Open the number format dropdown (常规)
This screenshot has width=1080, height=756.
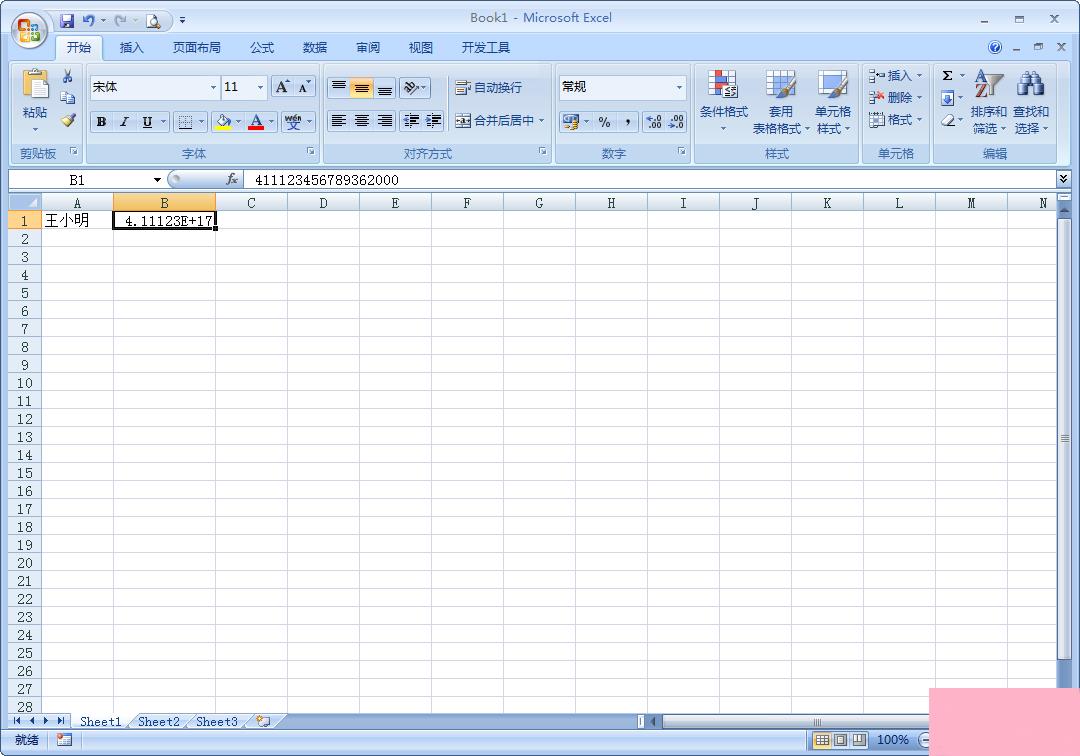679,87
